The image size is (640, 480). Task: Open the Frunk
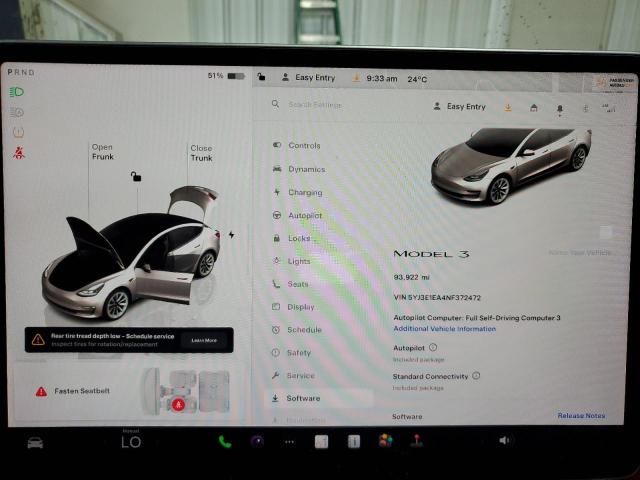tap(102, 152)
